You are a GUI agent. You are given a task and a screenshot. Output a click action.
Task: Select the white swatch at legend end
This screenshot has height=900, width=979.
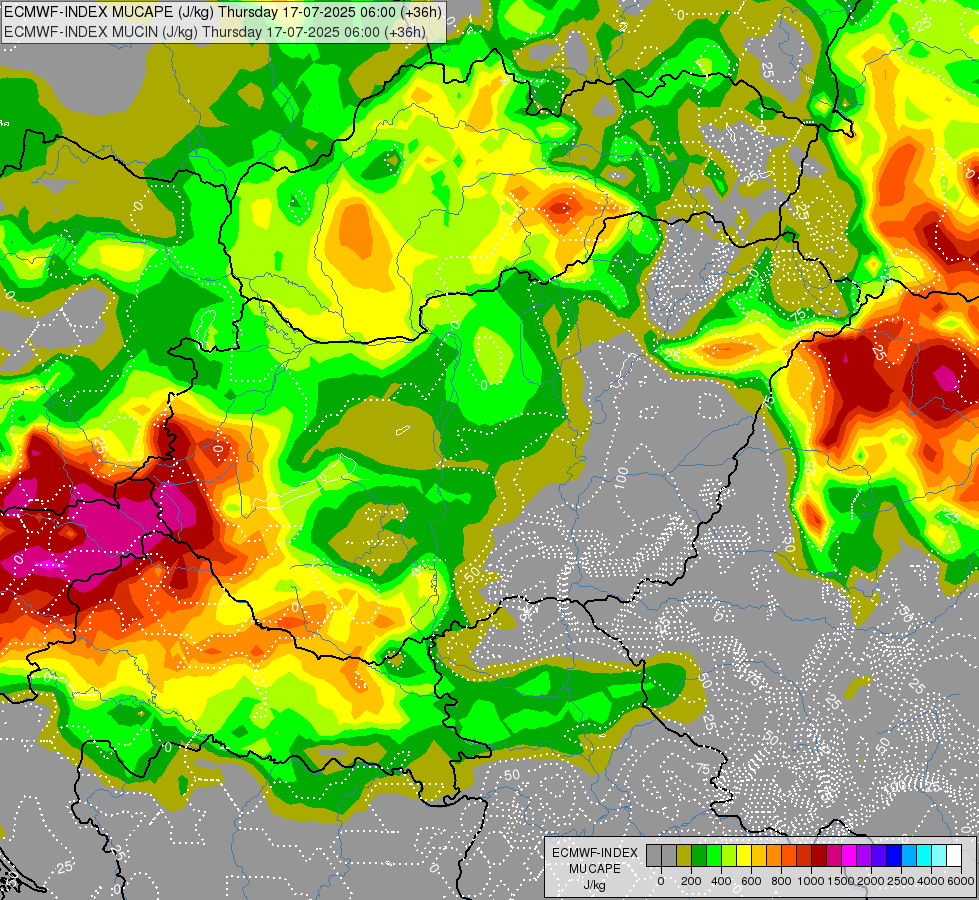(955, 855)
